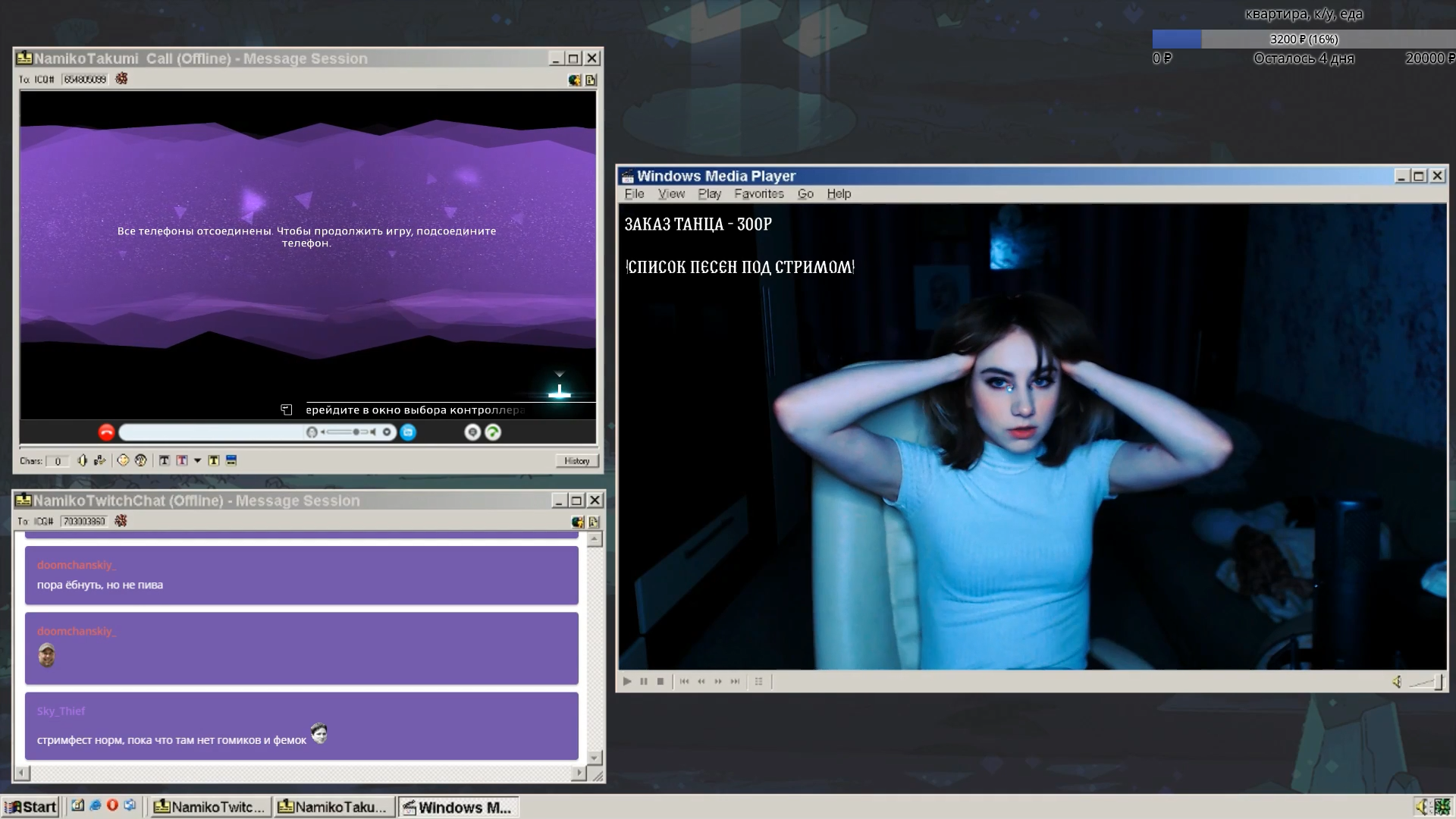The width and height of the screenshot is (1456, 819).
Task: Click the History button
Action: [576, 460]
